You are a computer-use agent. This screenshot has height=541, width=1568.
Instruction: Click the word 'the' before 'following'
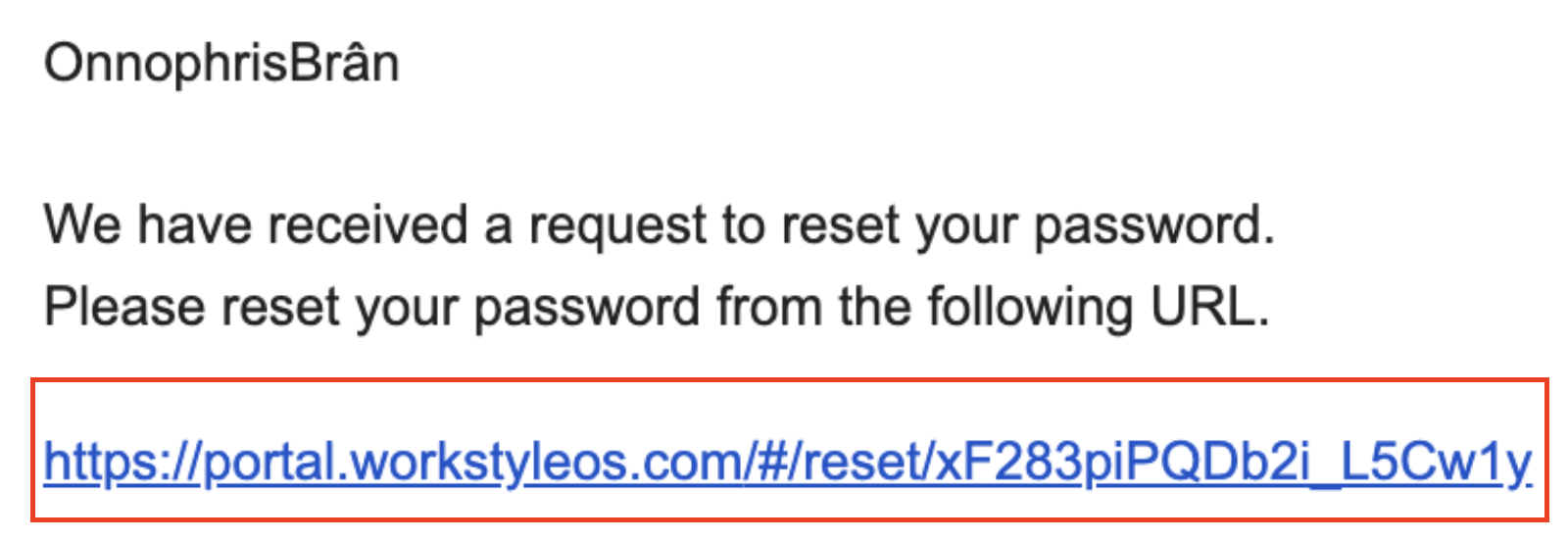point(875,308)
